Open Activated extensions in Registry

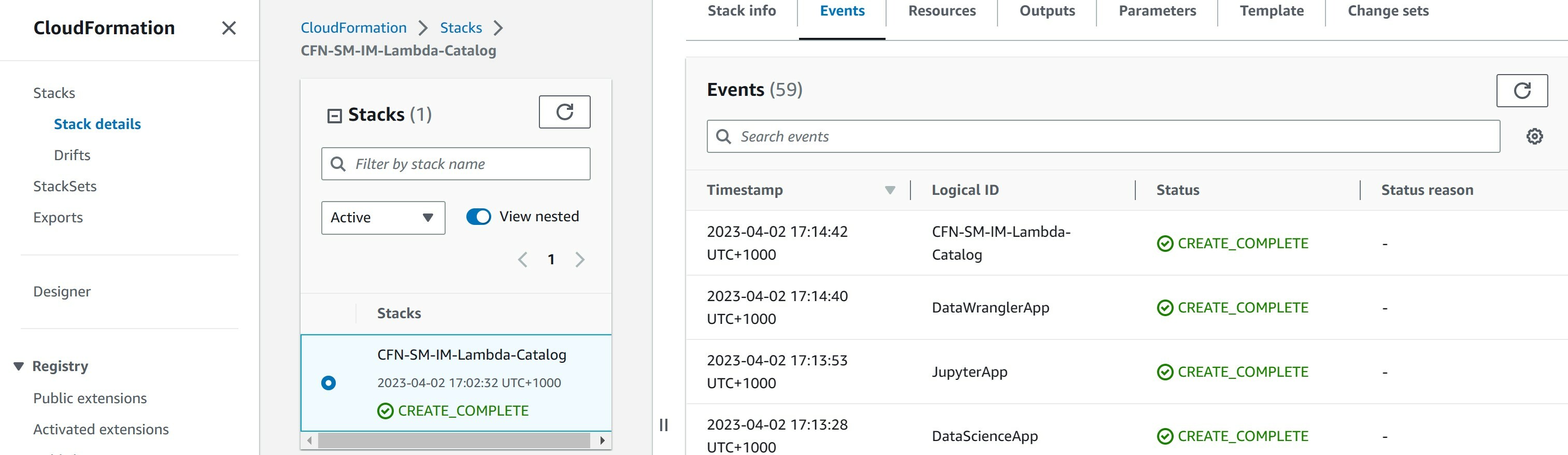point(101,430)
